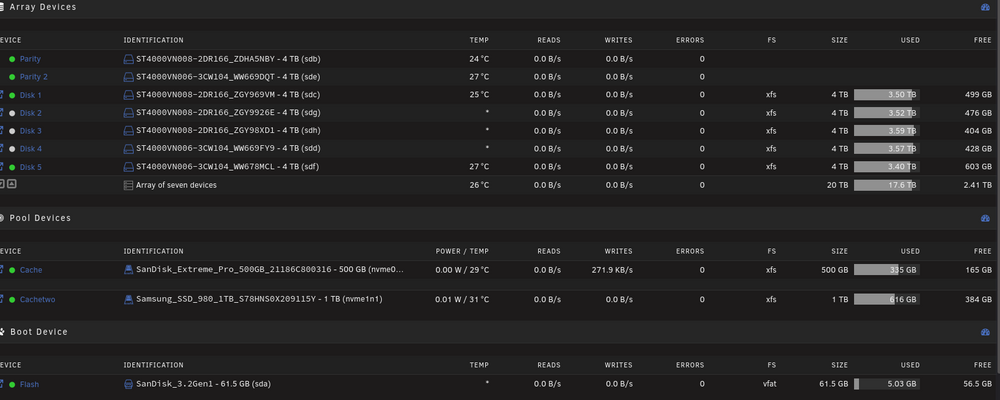Click Disk 4 usage bar showing 3.57 TB
The width and height of the screenshot is (1000, 400).
886,149
